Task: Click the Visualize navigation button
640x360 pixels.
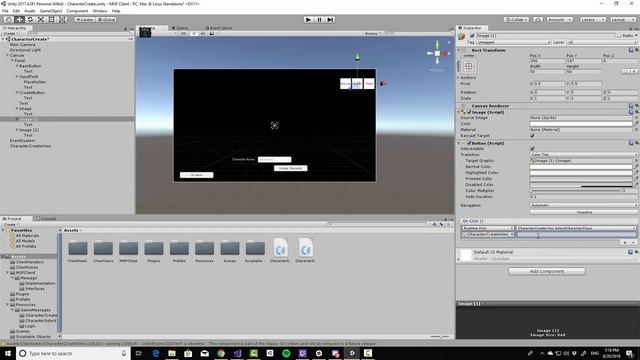Action: click(x=584, y=212)
